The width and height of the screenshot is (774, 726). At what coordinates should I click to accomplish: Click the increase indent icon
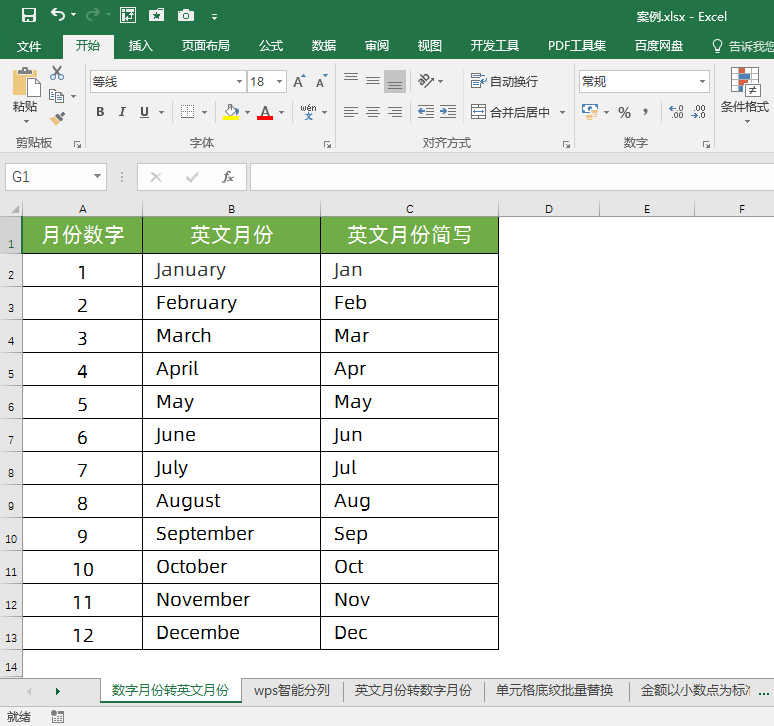point(448,112)
